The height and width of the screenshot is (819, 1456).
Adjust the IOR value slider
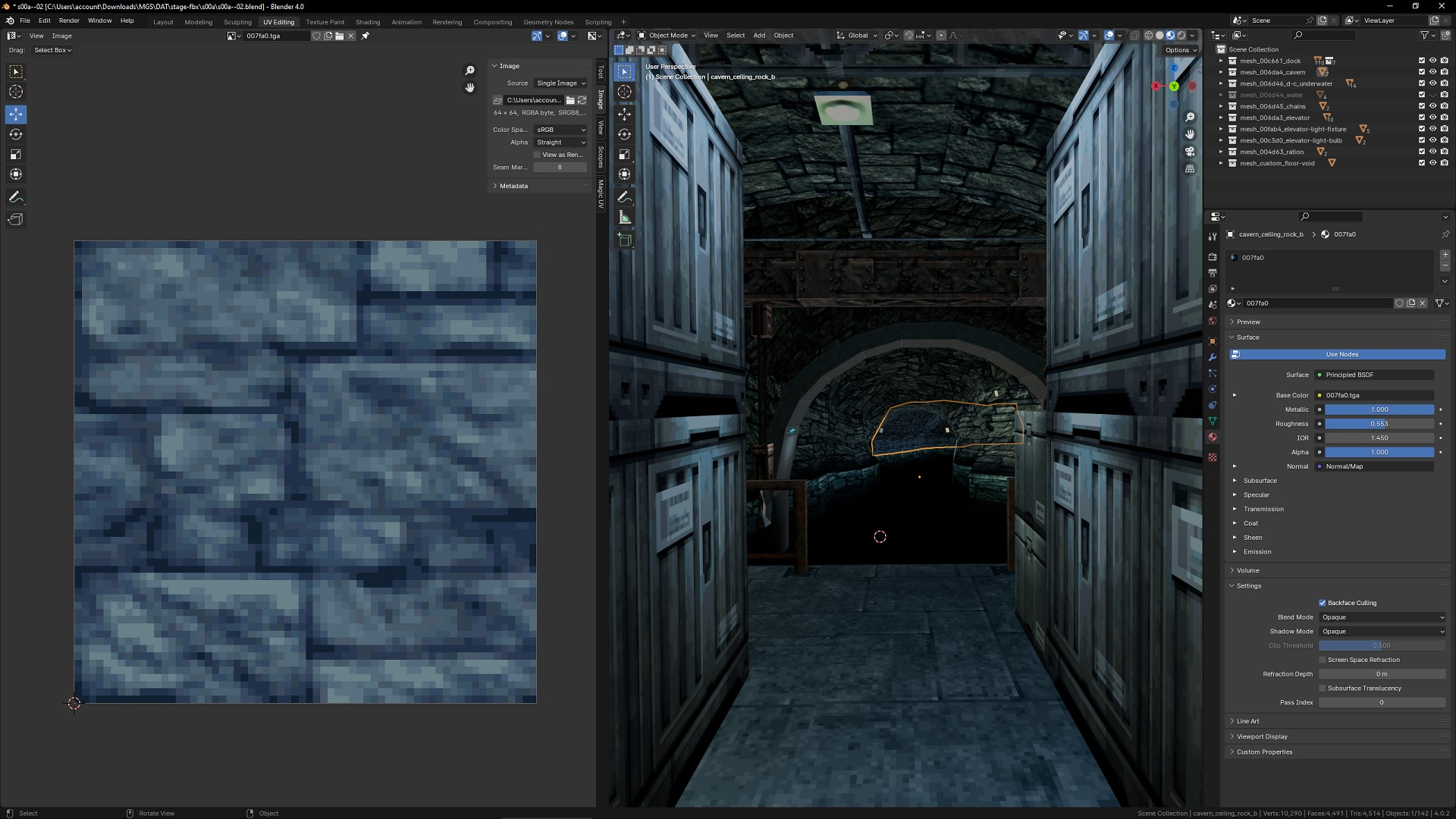point(1379,438)
